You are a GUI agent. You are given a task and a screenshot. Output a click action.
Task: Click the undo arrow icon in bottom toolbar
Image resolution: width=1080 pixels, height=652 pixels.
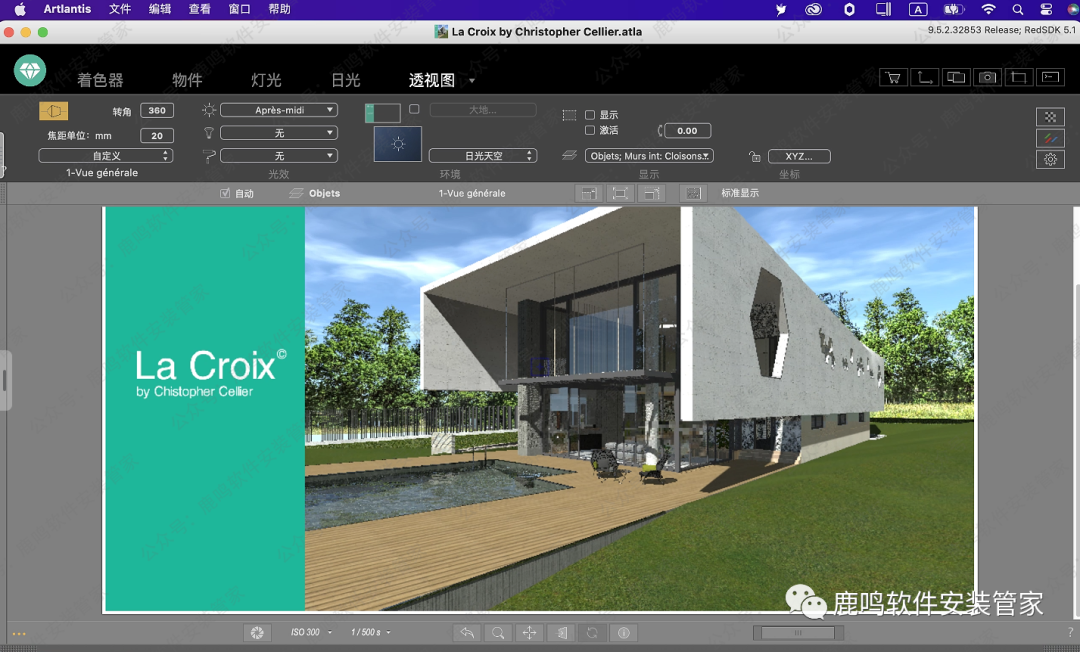(x=466, y=632)
